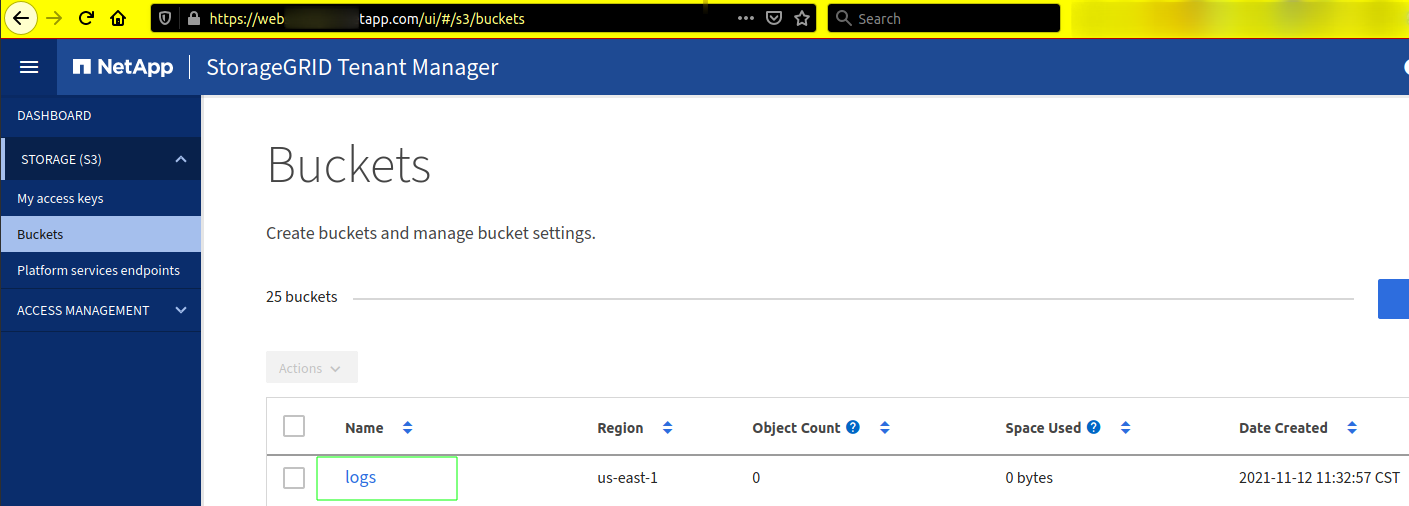This screenshot has height=506, width=1409.
Task: Open the hamburger navigation menu
Action: pos(29,67)
